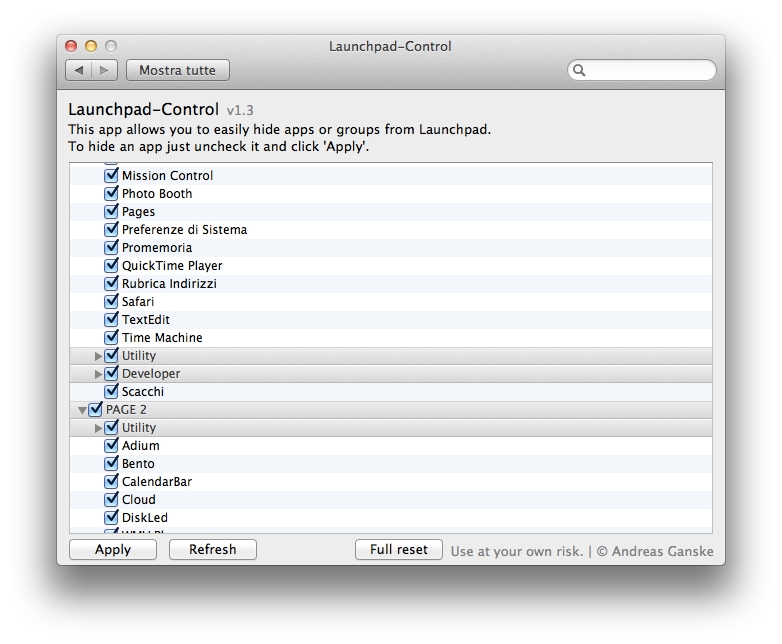The image size is (782, 644).
Task: Select the Promemoria label
Action: [x=157, y=247]
